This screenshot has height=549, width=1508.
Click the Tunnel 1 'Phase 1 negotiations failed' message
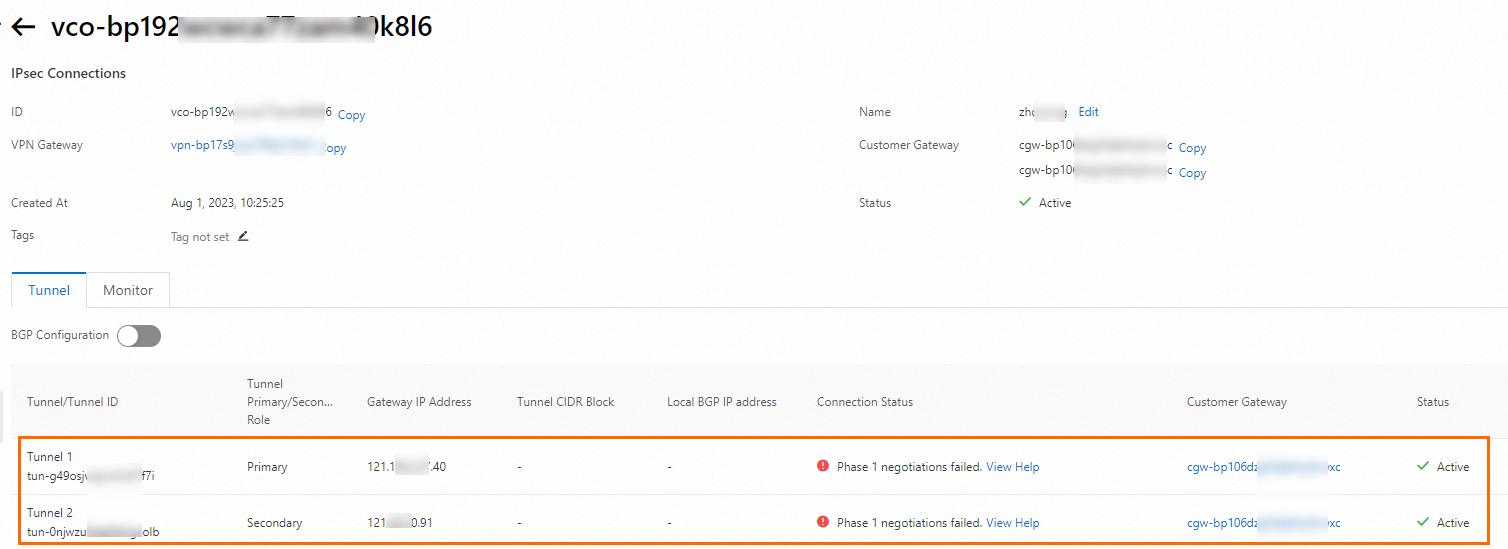(909, 467)
